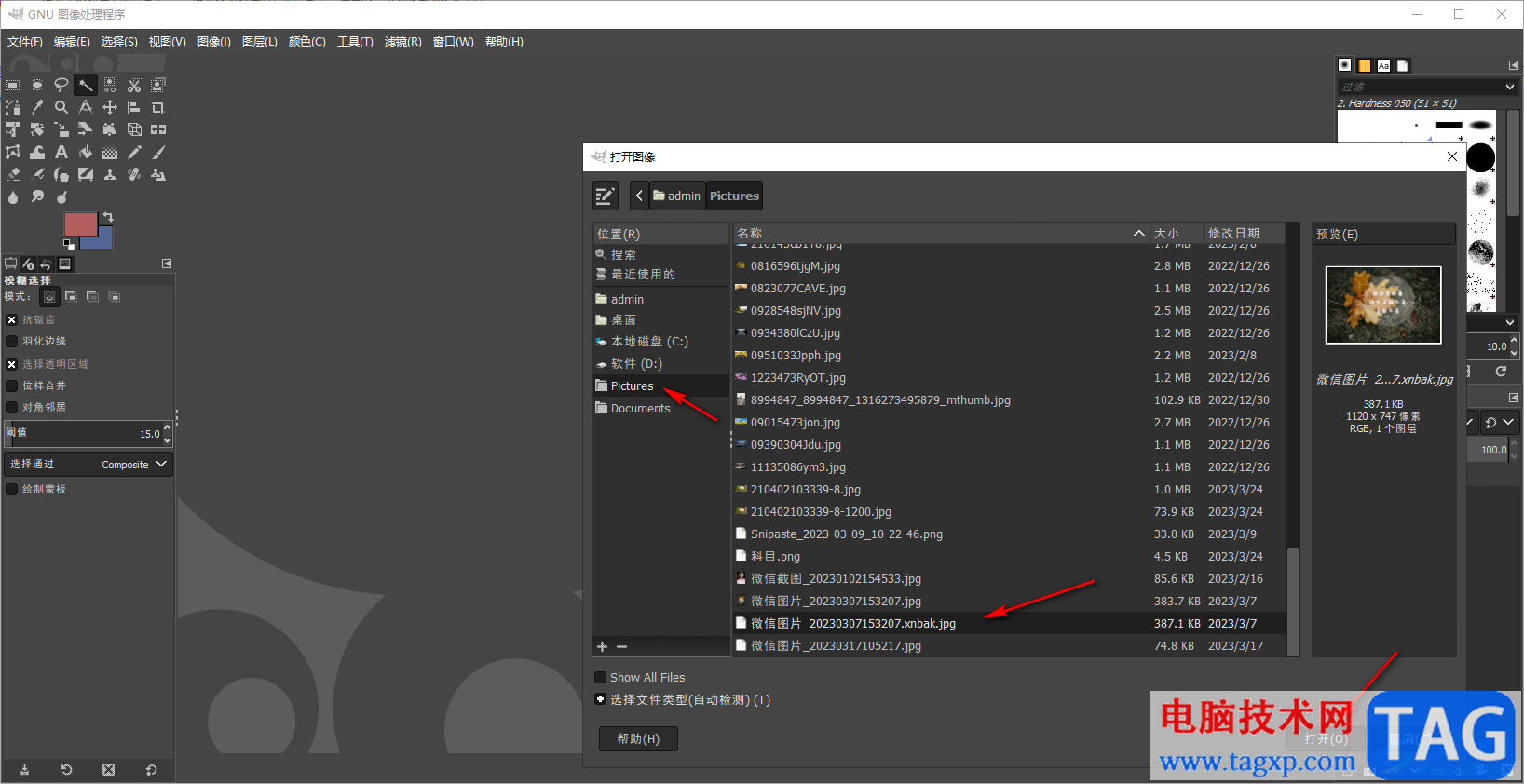Select the Rectangle Select tool
1524x784 pixels.
(13, 85)
